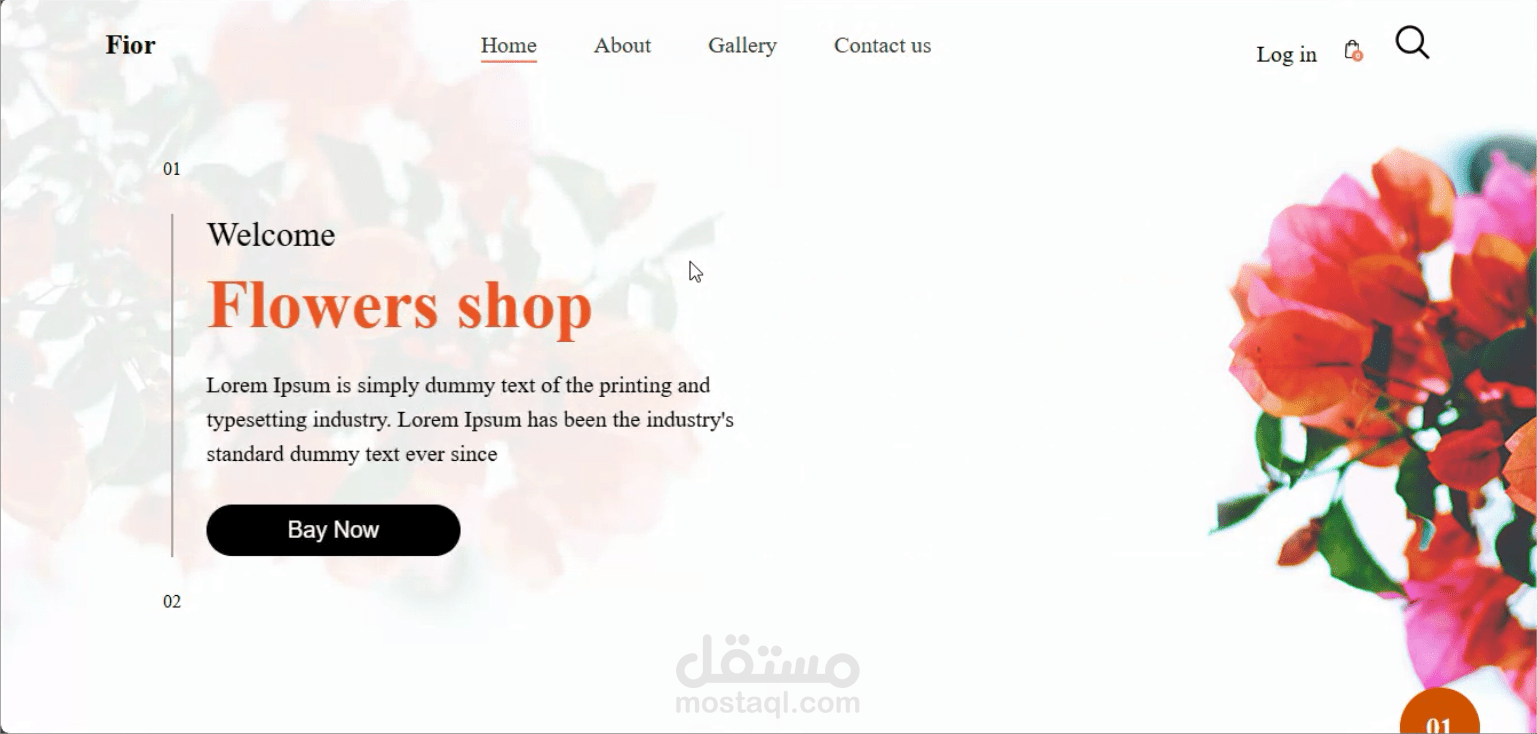Open the Contact us page
Viewport: 1537px width, 734px height.
coord(882,45)
